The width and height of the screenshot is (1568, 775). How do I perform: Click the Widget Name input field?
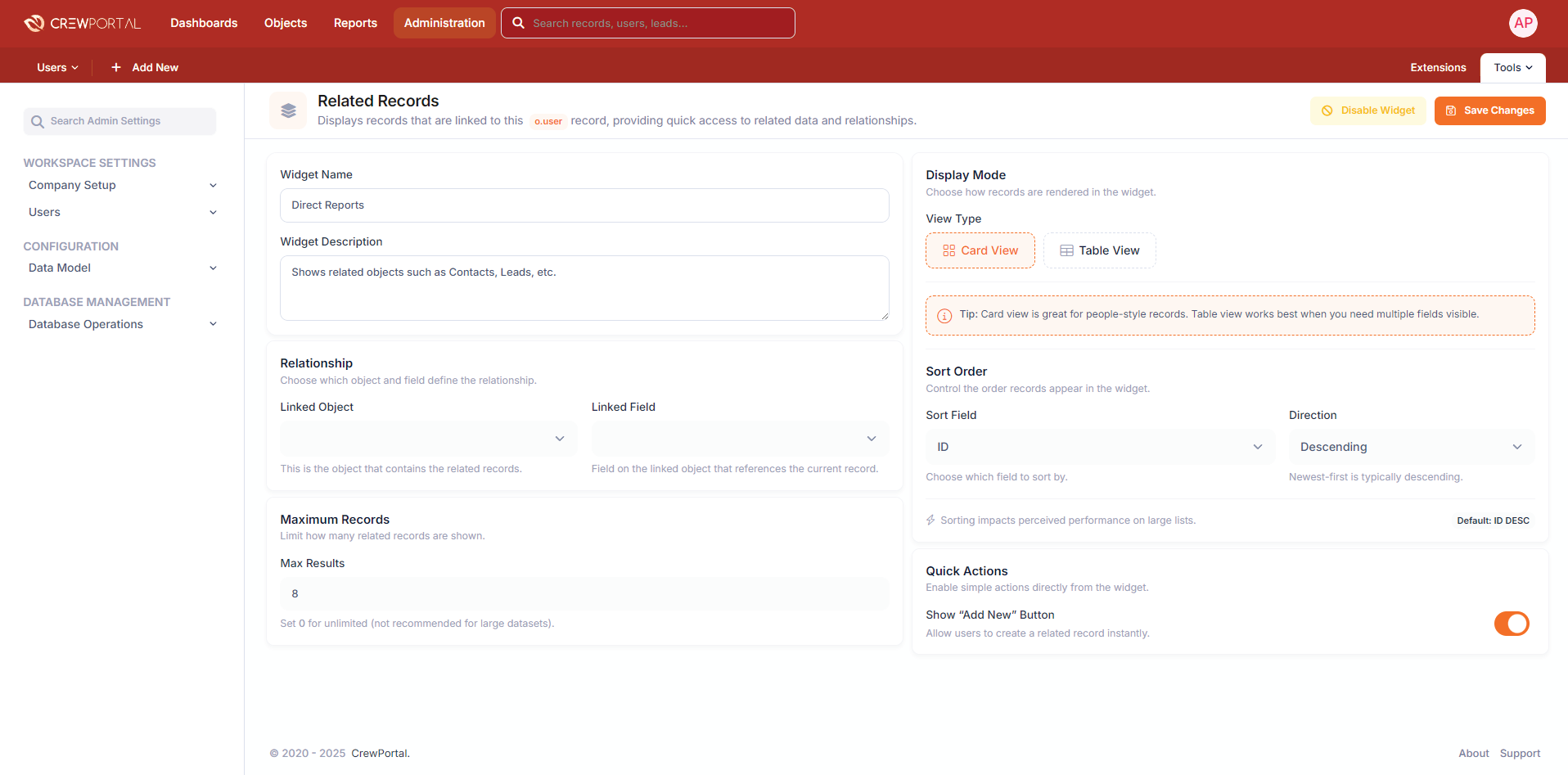[584, 205]
